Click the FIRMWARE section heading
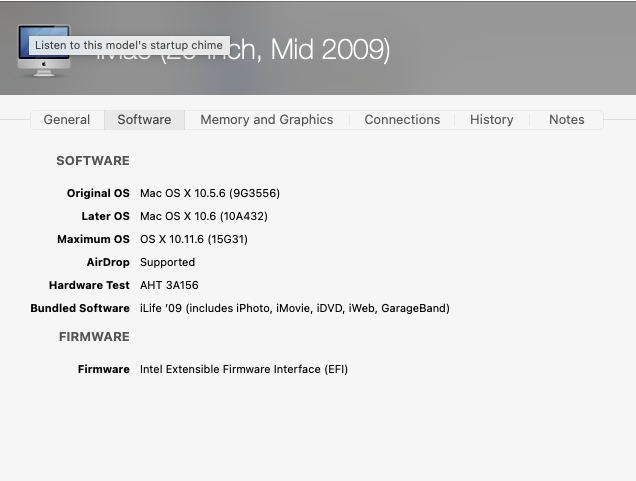The height and width of the screenshot is (481, 636). point(94,337)
